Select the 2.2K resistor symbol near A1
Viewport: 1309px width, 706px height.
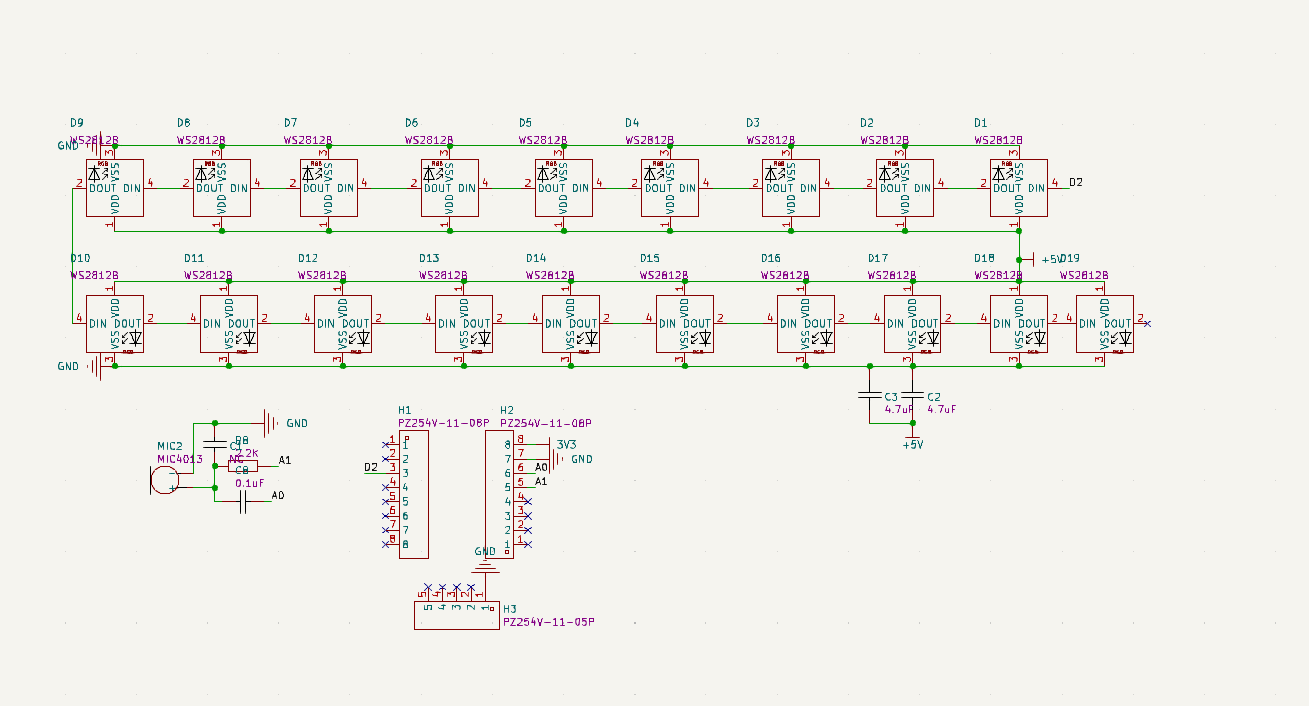(243, 465)
